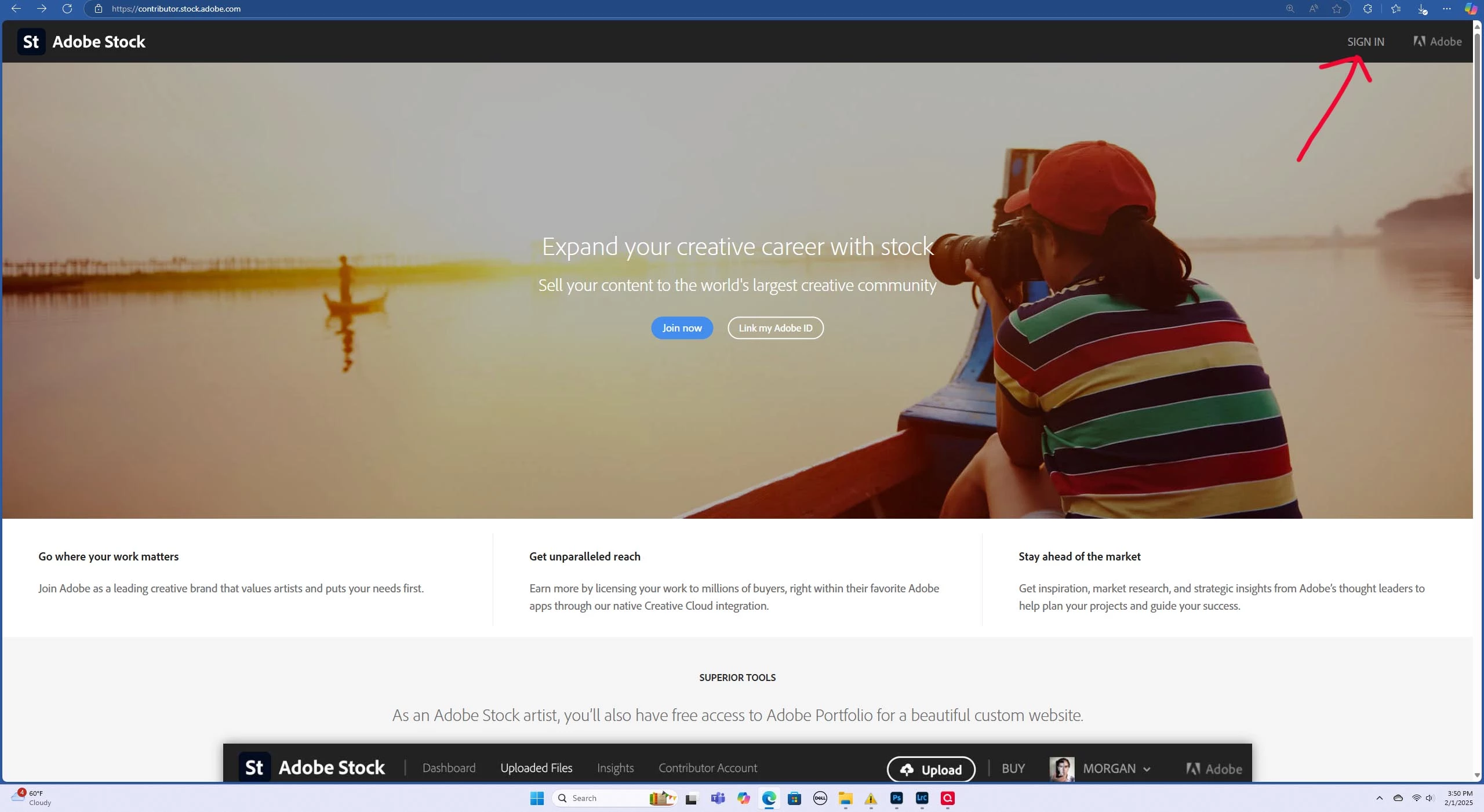Open browser Downloads icon
1484x812 pixels.
click(x=1421, y=9)
